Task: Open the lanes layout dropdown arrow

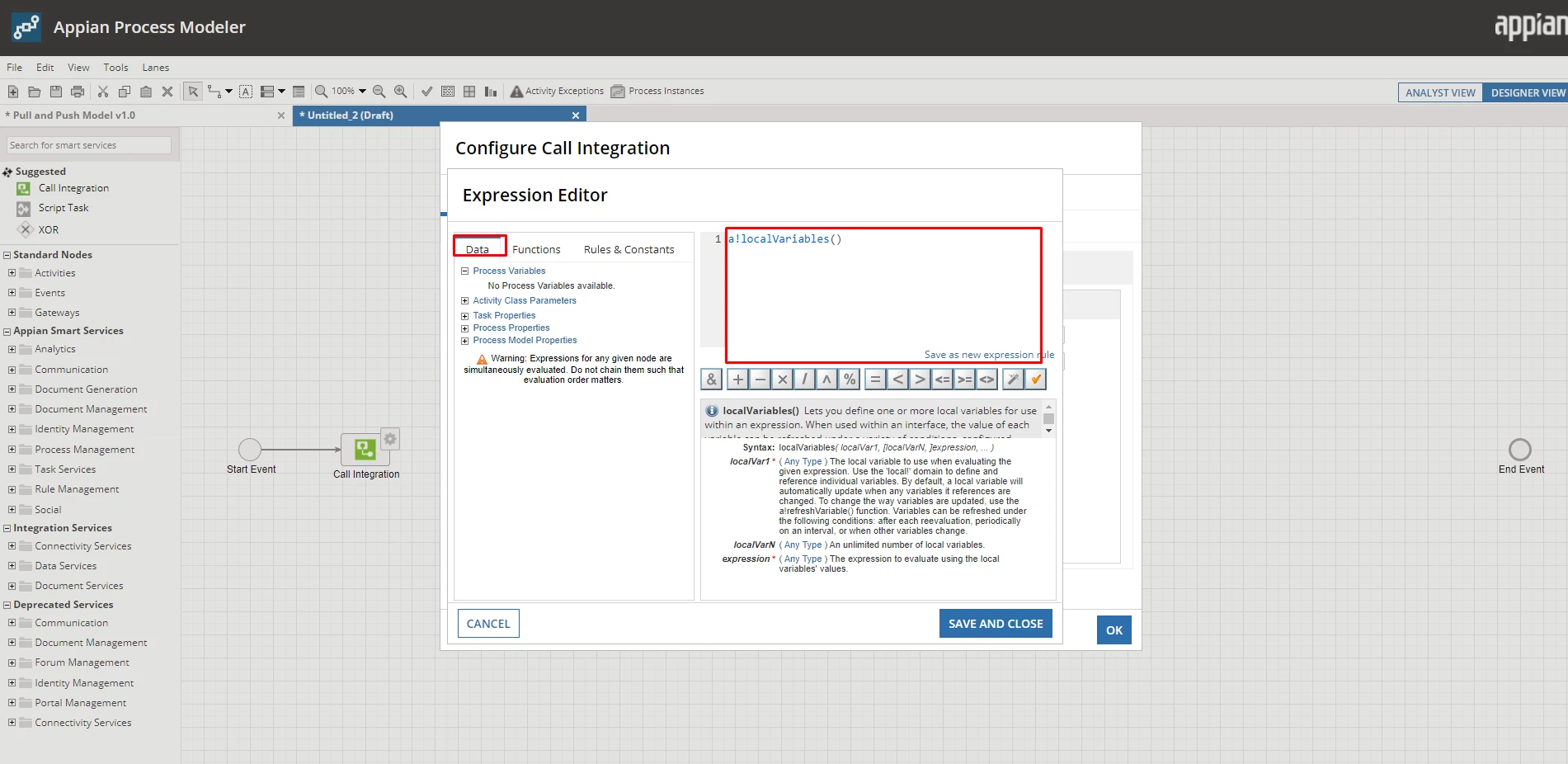Action: (x=281, y=92)
